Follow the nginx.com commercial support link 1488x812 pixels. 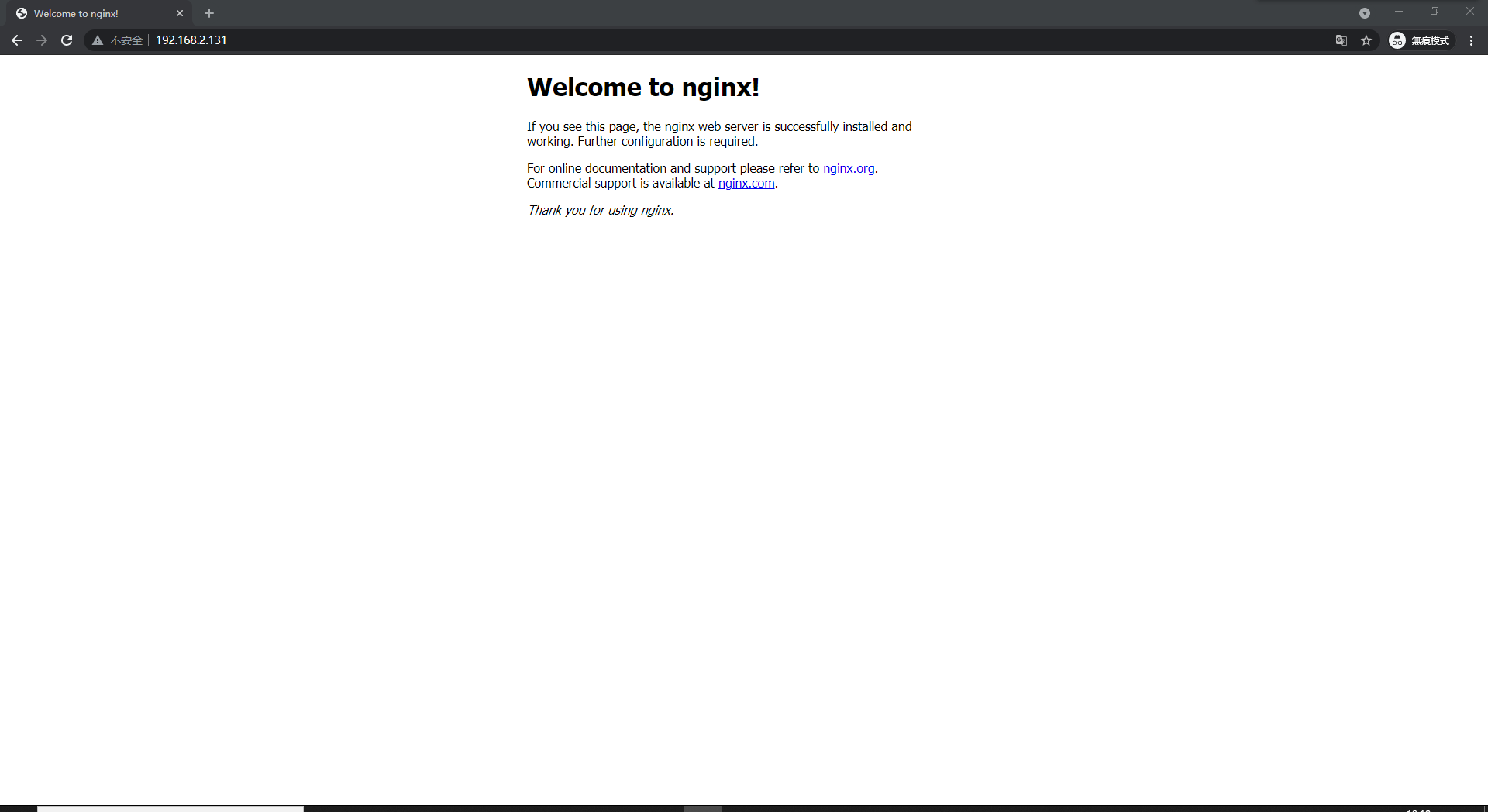click(746, 183)
